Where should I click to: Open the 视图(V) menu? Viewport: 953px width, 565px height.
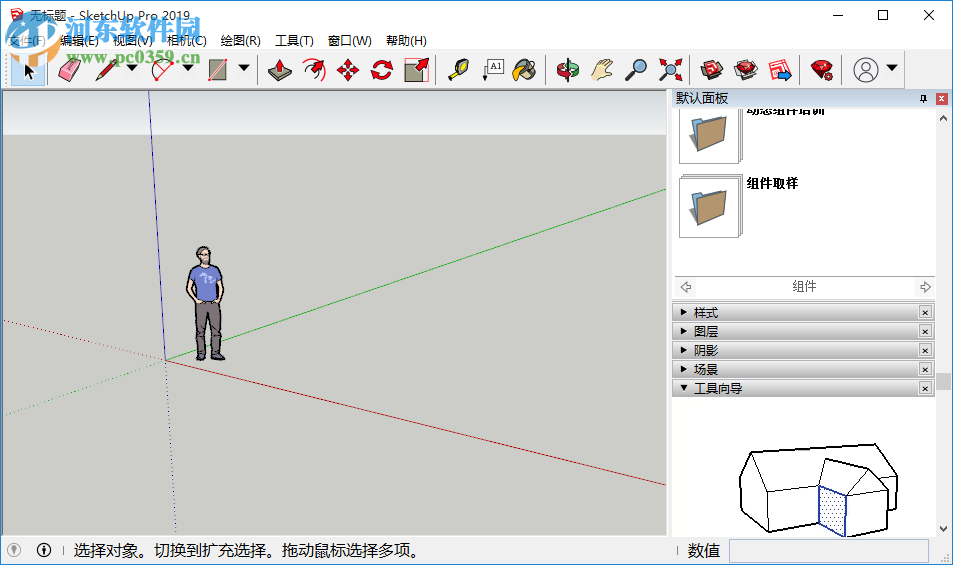tap(132, 41)
